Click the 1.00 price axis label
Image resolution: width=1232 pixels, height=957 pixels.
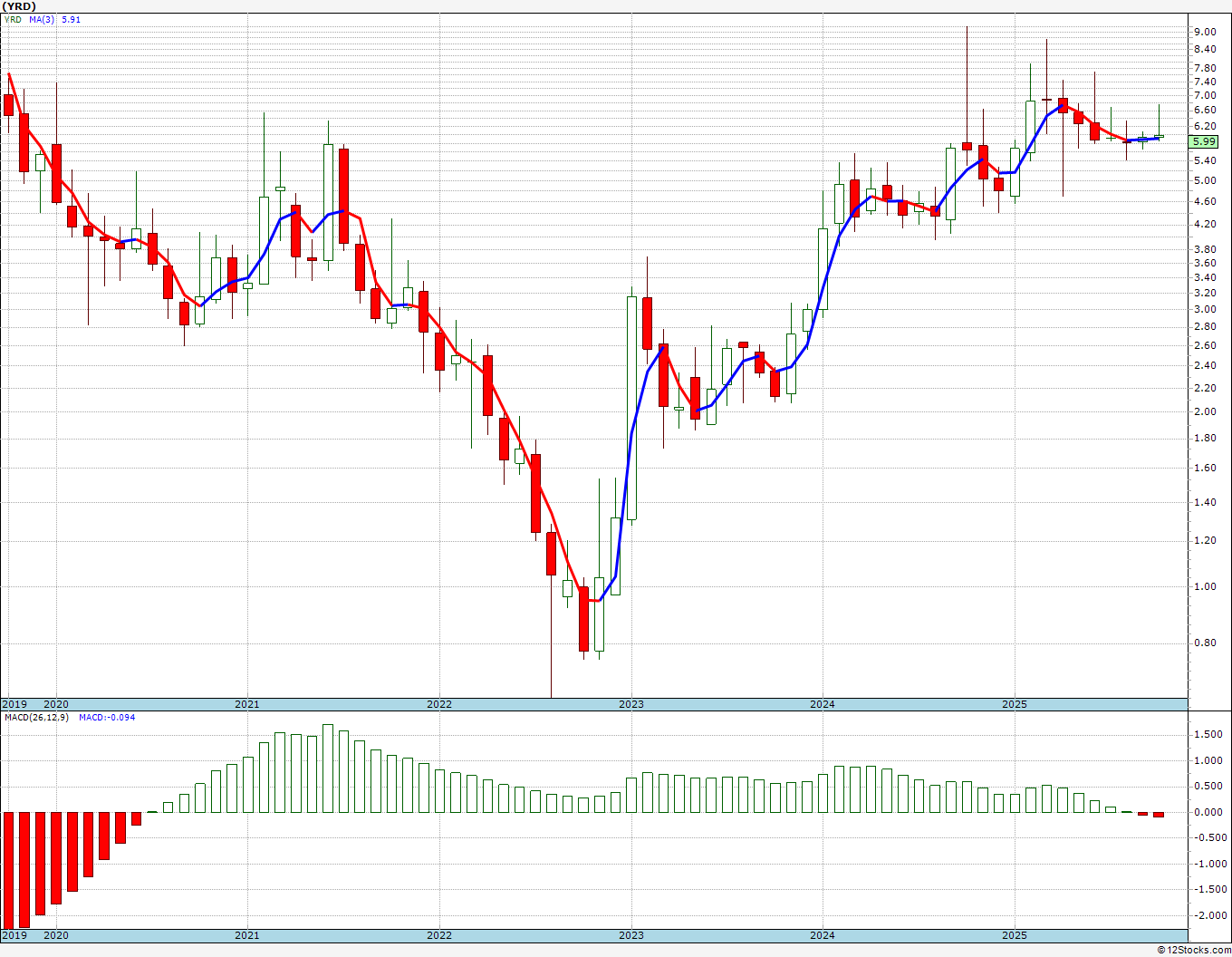(x=1205, y=586)
